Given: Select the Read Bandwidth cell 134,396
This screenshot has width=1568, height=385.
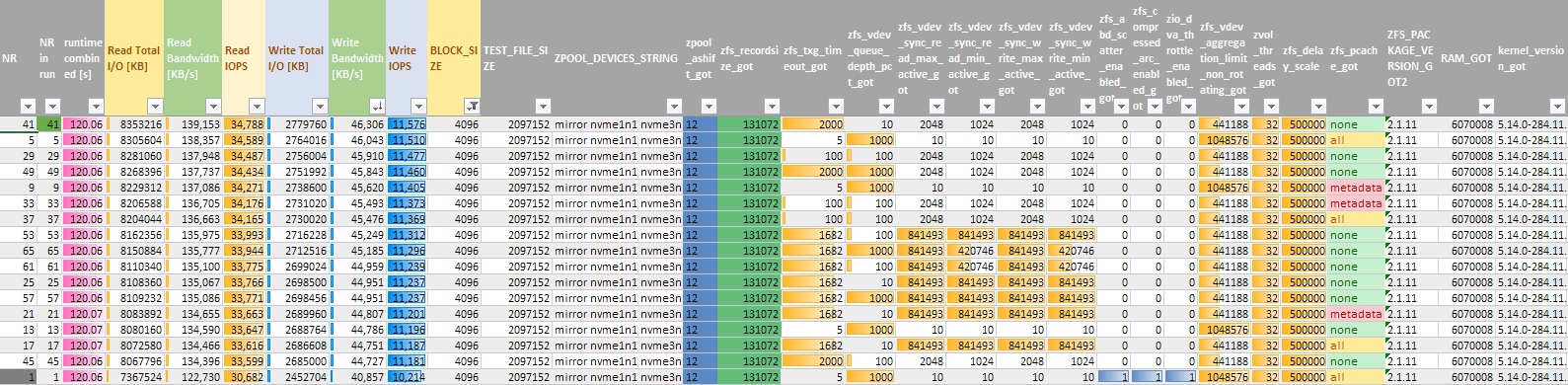Looking at the screenshot, I should click(194, 361).
